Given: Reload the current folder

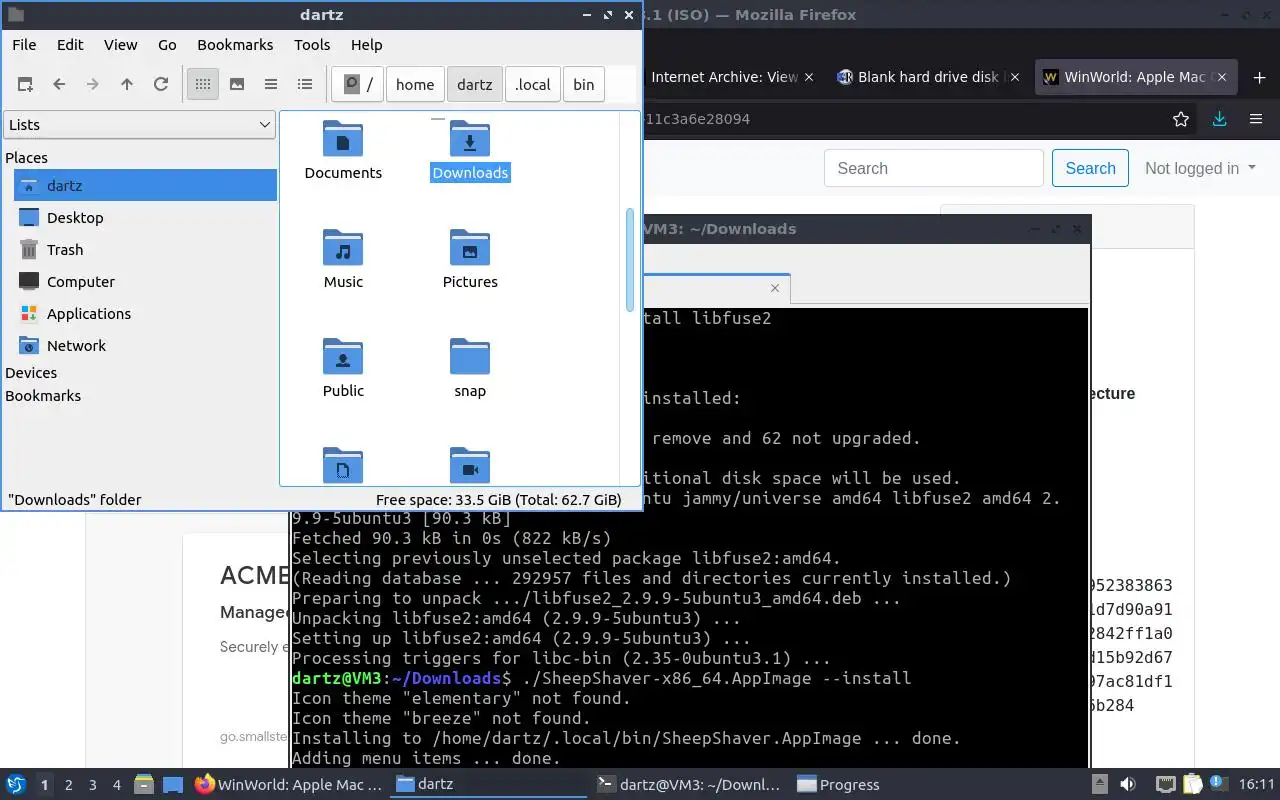Looking at the screenshot, I should [x=161, y=85].
